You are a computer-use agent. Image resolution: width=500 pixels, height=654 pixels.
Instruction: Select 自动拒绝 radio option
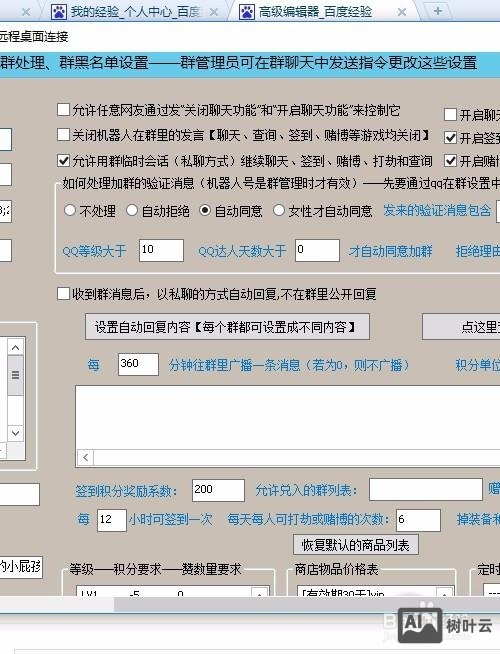point(132,210)
